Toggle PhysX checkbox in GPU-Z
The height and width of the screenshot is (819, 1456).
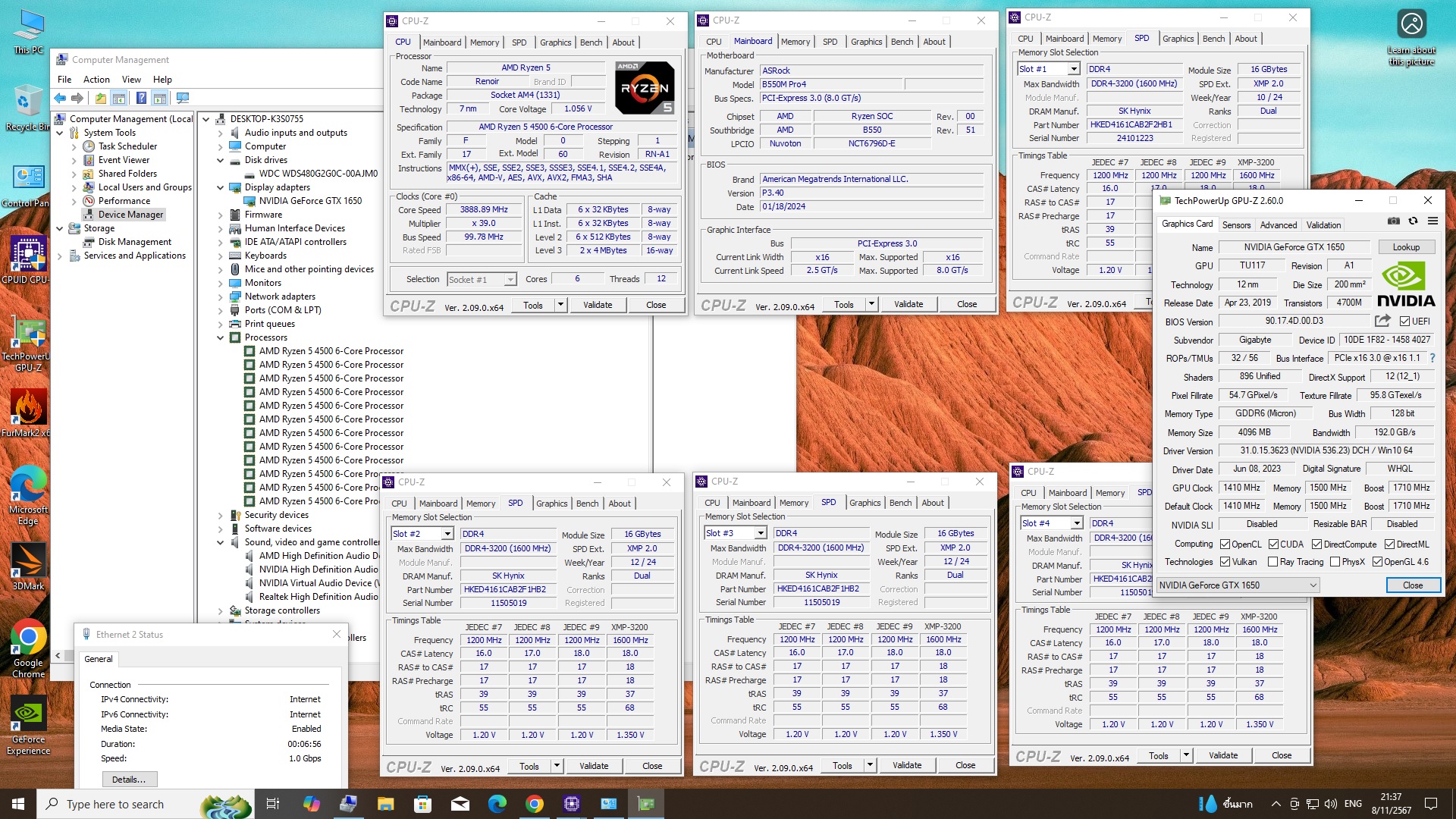pyautogui.click(x=1335, y=562)
